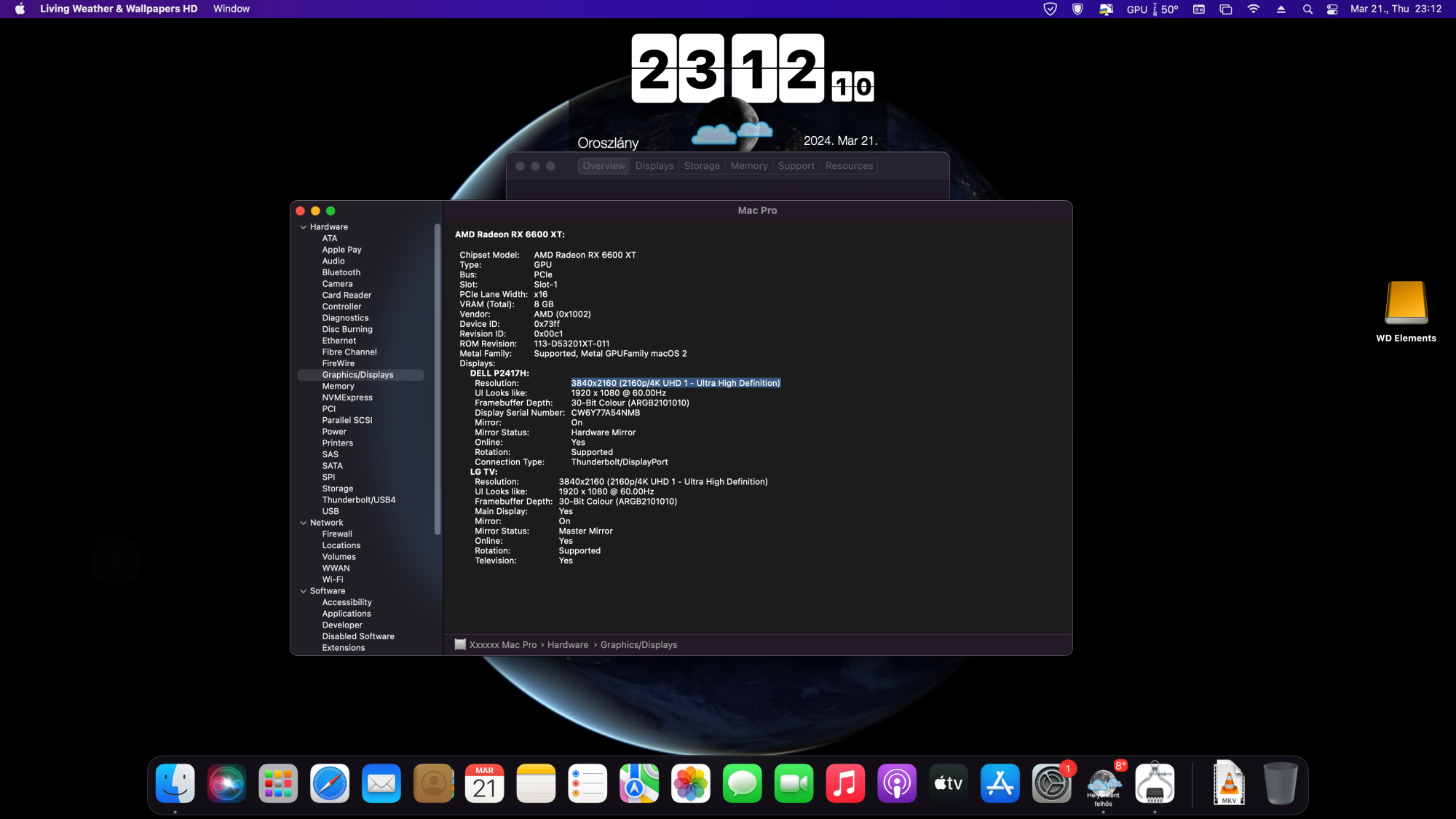Select Wi-Fi under Network
Viewport: 1456px width, 819px height.
click(x=333, y=579)
